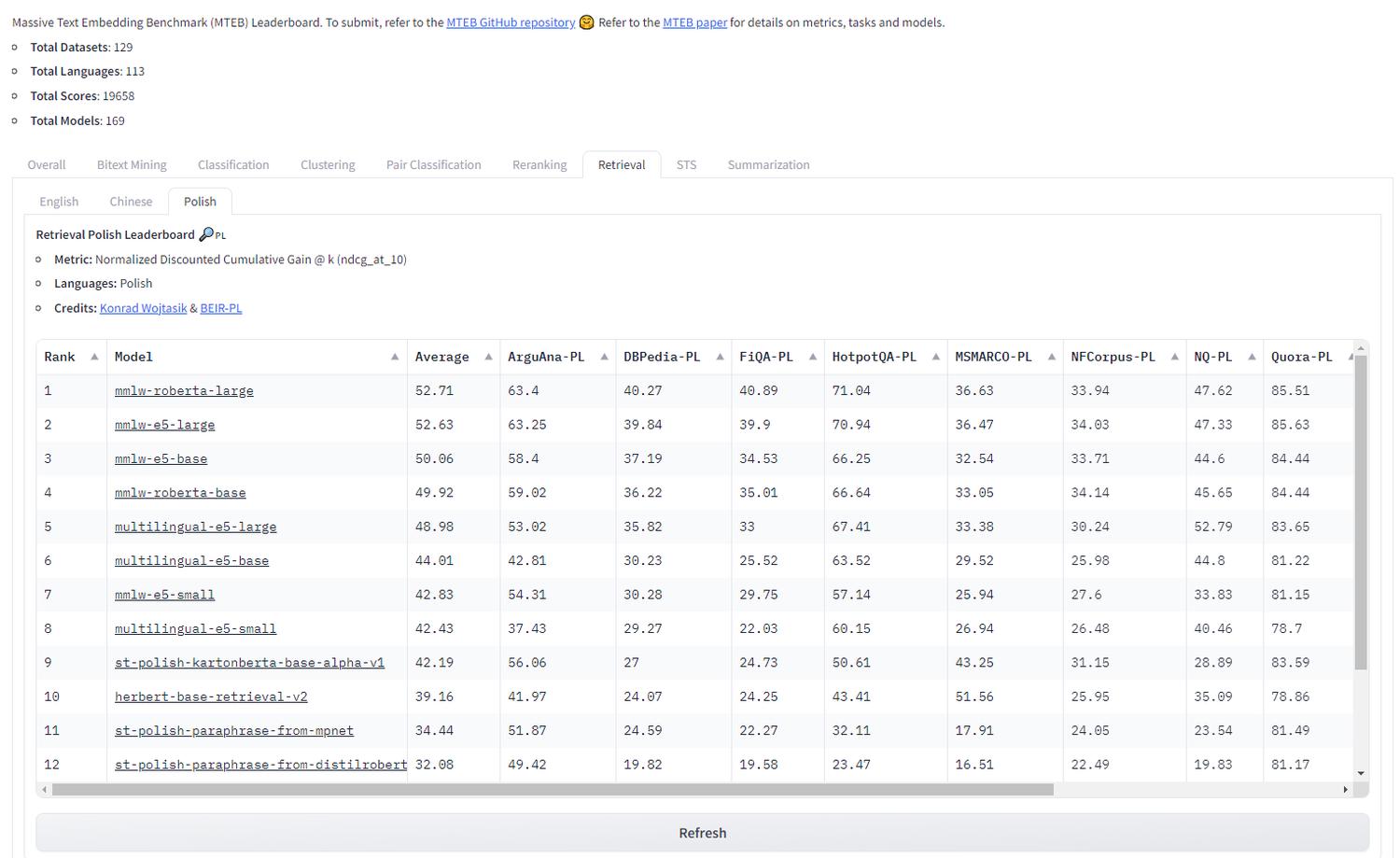Sort by HotpotQA-PL column arrow
The width and height of the screenshot is (1400, 858).
click(x=935, y=357)
